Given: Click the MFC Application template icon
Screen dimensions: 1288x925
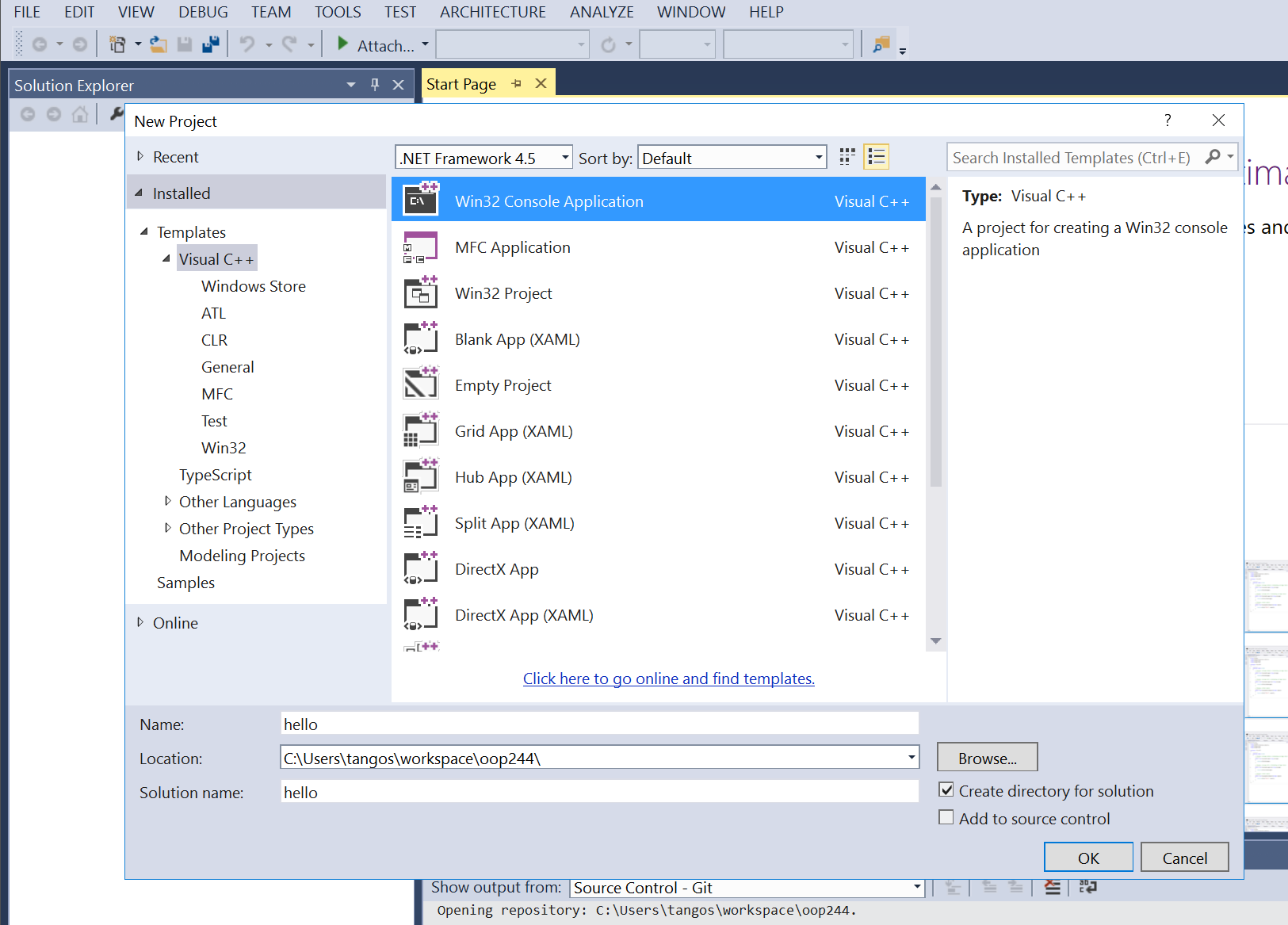Looking at the screenshot, I should (x=421, y=247).
